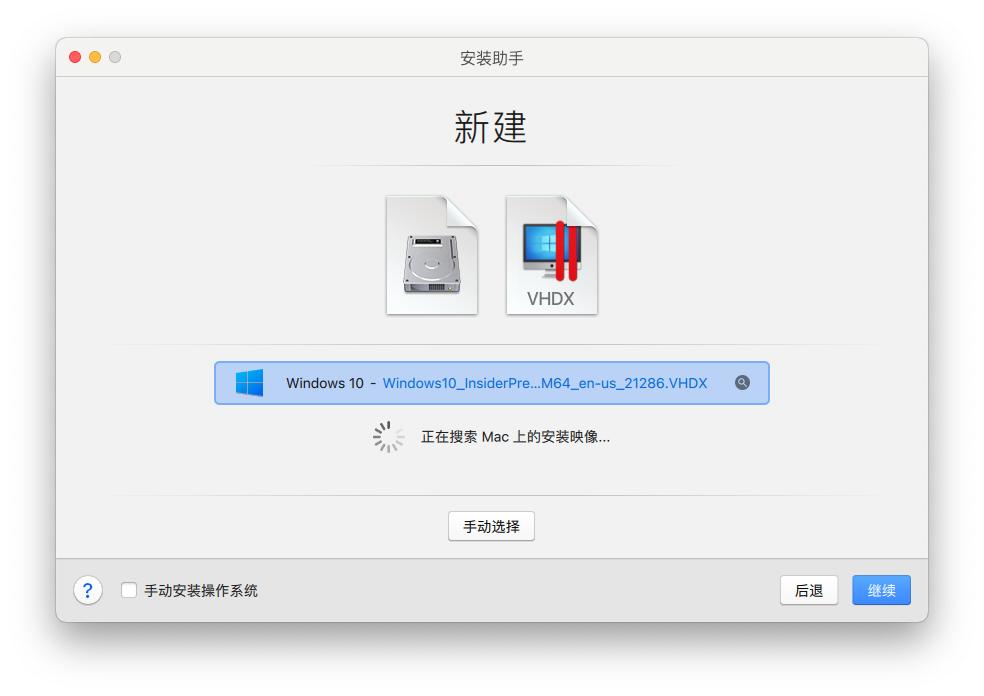984x696 pixels.
Task: Close the window with the red button
Action: pos(75,57)
